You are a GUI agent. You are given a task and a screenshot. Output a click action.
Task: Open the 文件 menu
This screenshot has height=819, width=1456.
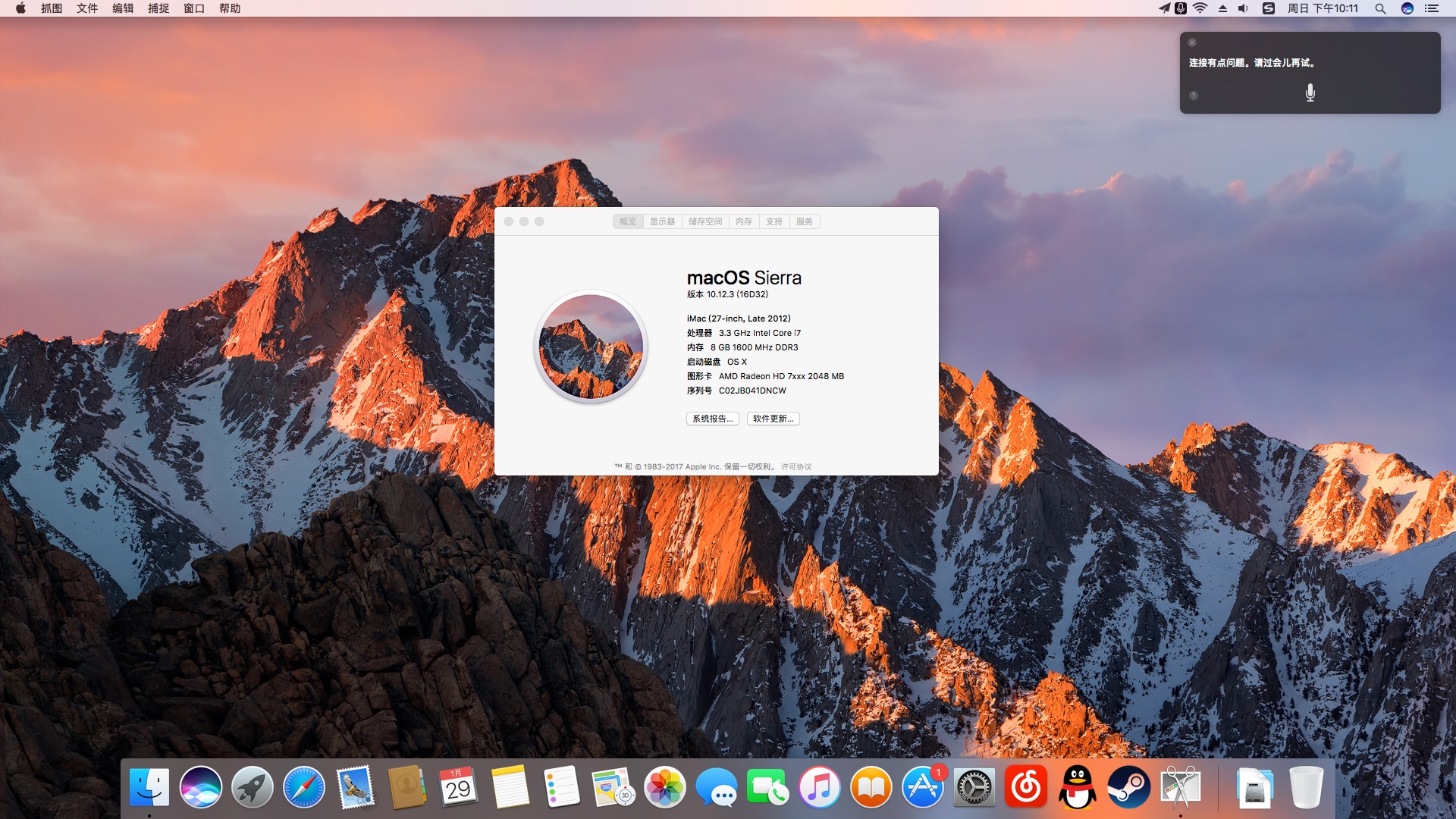coord(87,8)
